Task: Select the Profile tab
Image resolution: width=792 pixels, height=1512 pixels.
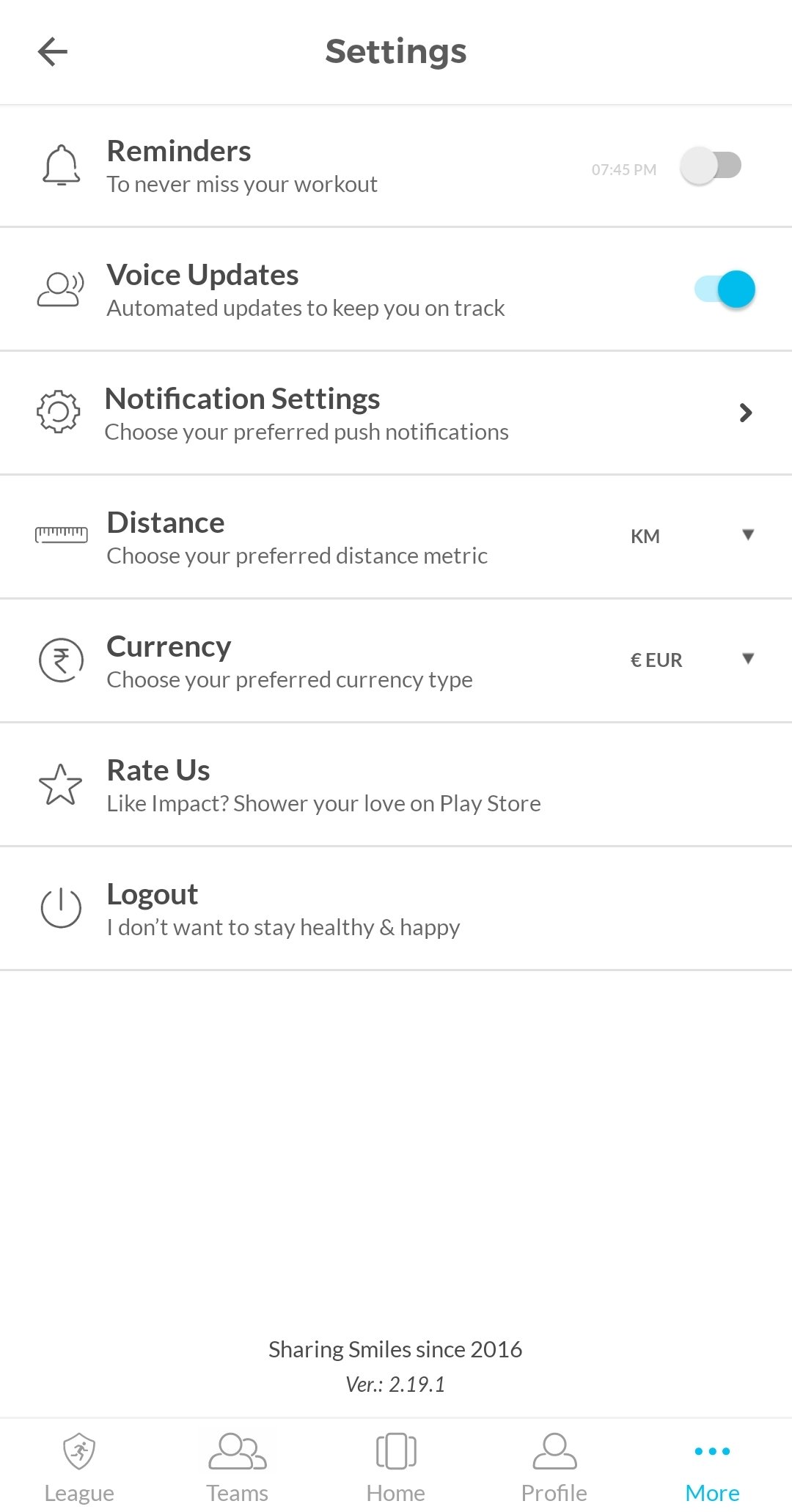Action: coord(554,1467)
